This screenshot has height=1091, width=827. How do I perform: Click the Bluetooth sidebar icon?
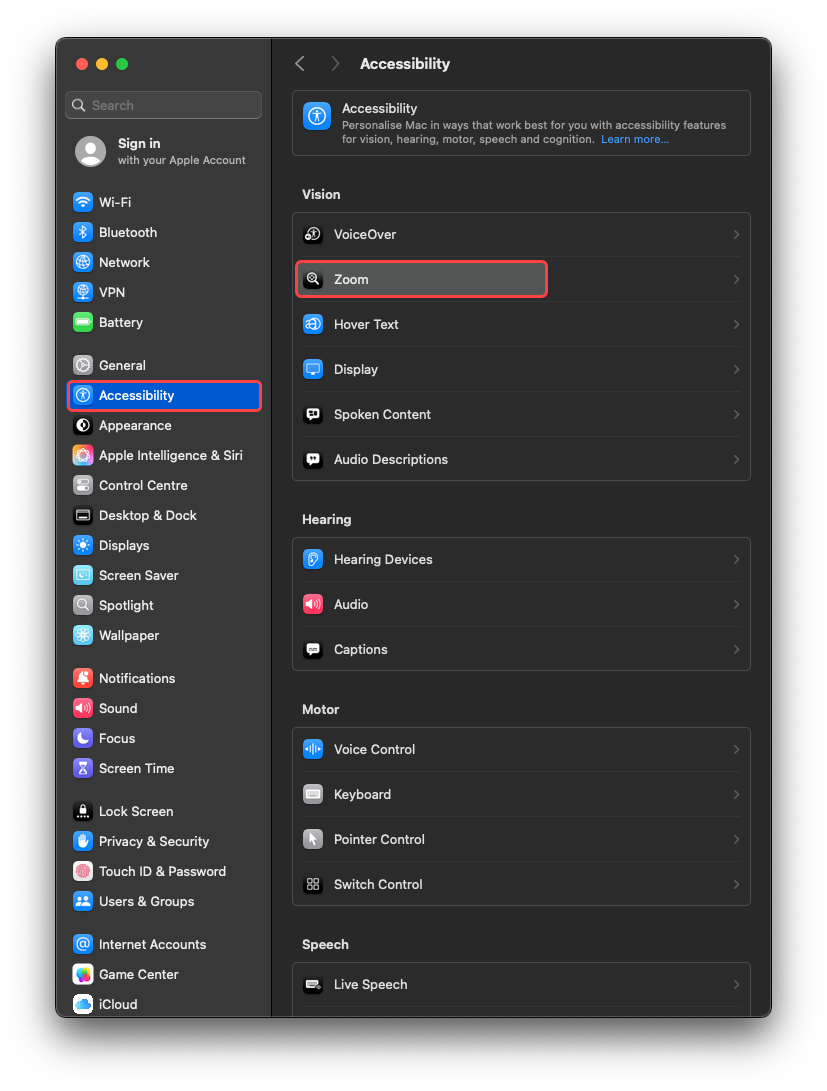point(83,232)
